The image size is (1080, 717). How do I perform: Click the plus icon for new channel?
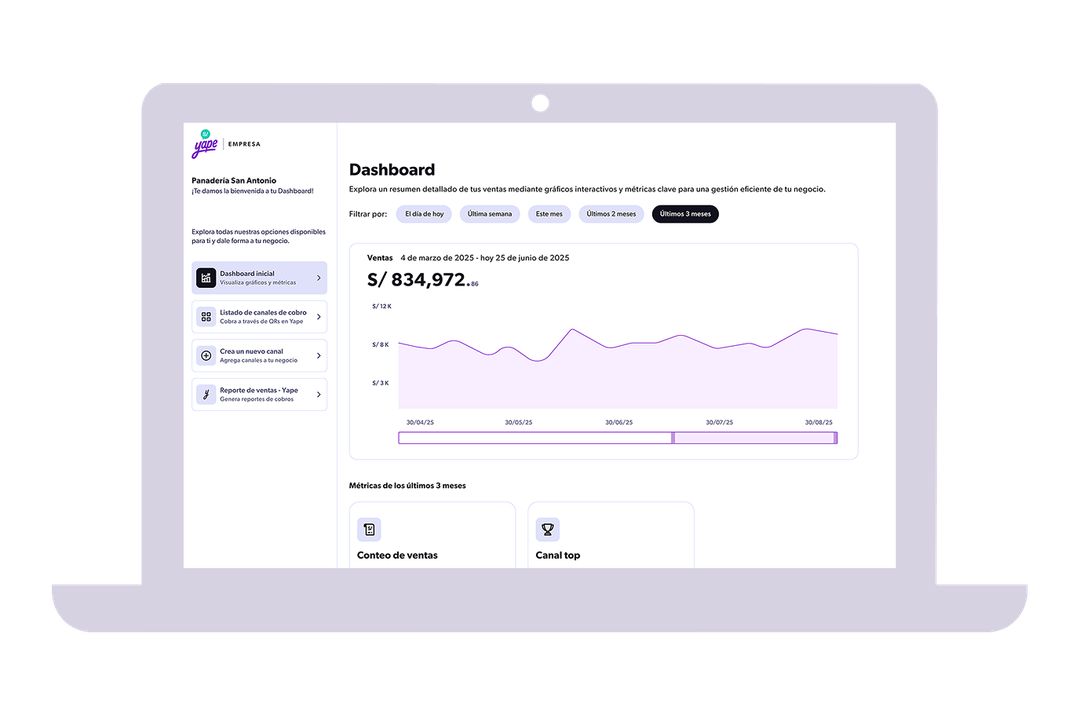pyautogui.click(x=206, y=355)
